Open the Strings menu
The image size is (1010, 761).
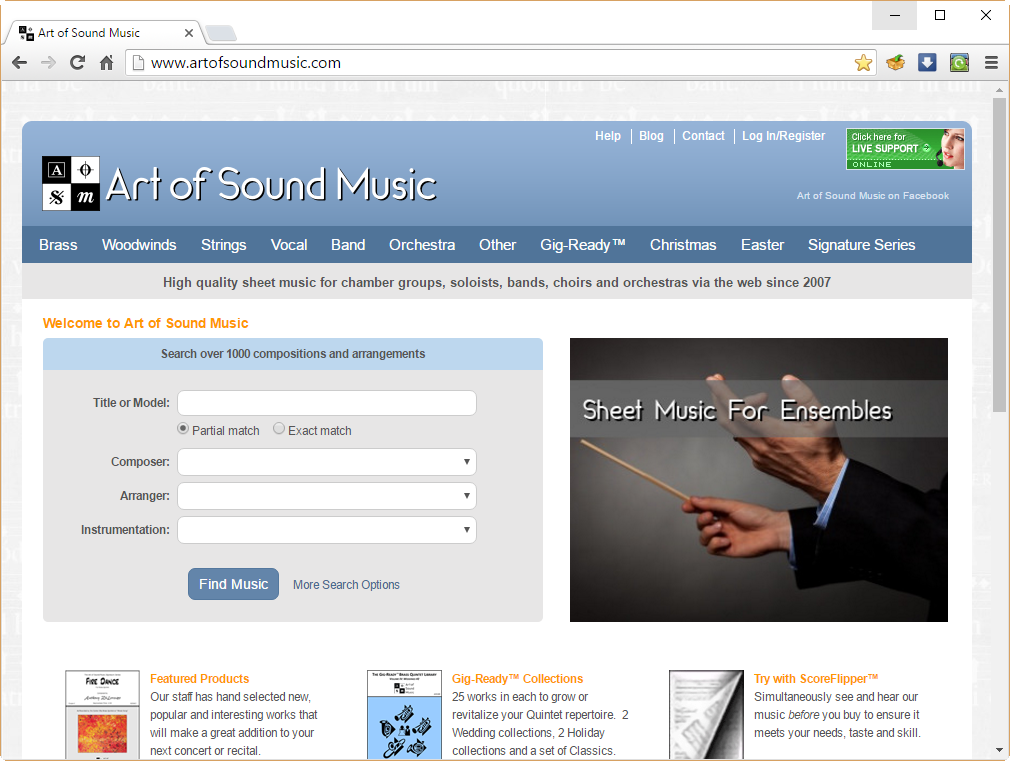[x=224, y=245]
